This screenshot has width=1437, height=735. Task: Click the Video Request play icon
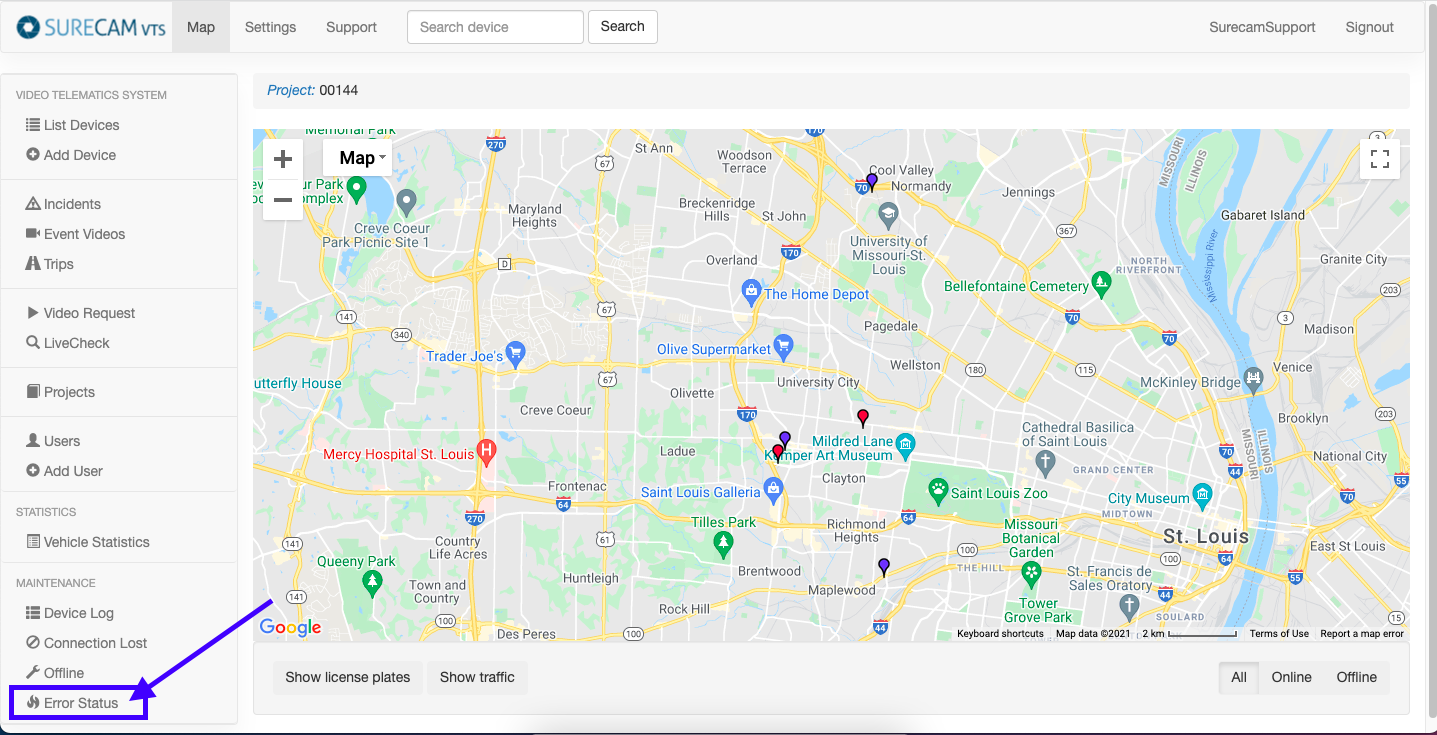point(33,313)
